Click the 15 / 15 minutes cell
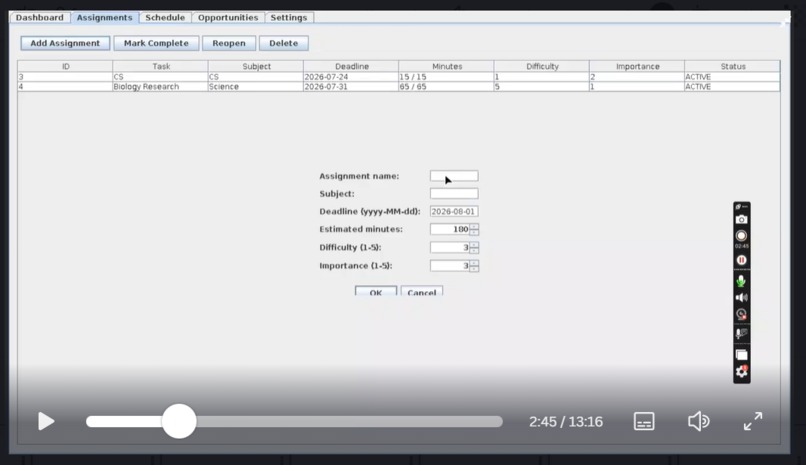Image resolution: width=806 pixels, height=465 pixels. click(446, 77)
